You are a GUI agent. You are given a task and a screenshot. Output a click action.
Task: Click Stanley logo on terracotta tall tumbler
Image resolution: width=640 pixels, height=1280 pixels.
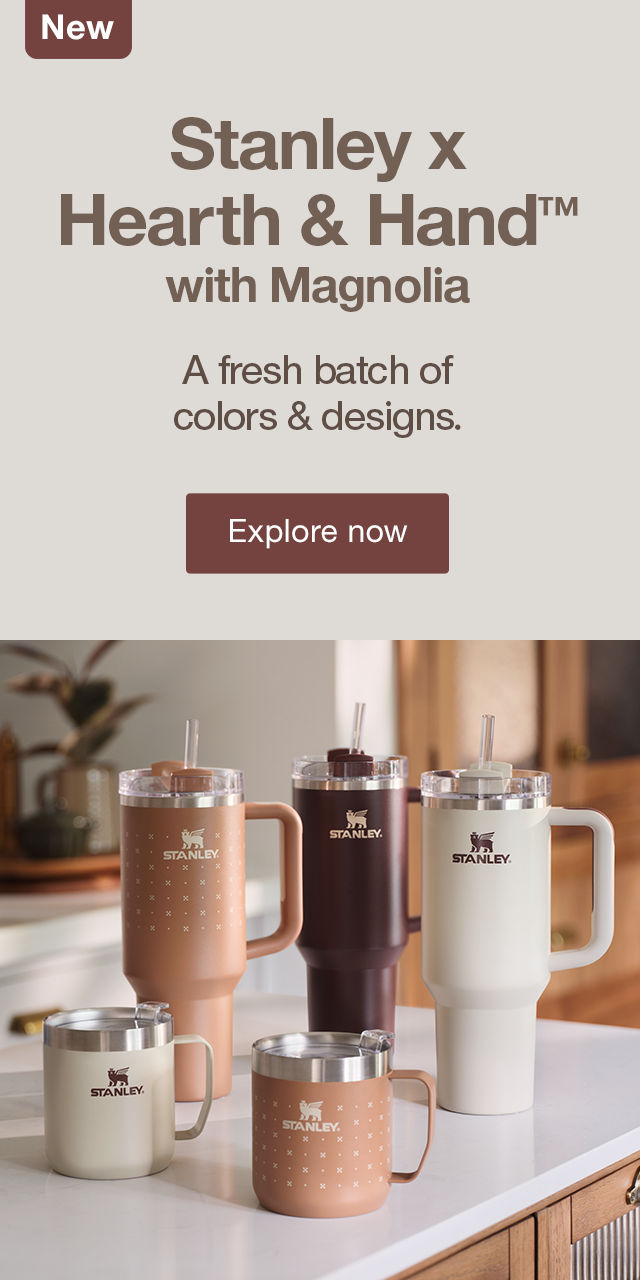pos(191,845)
